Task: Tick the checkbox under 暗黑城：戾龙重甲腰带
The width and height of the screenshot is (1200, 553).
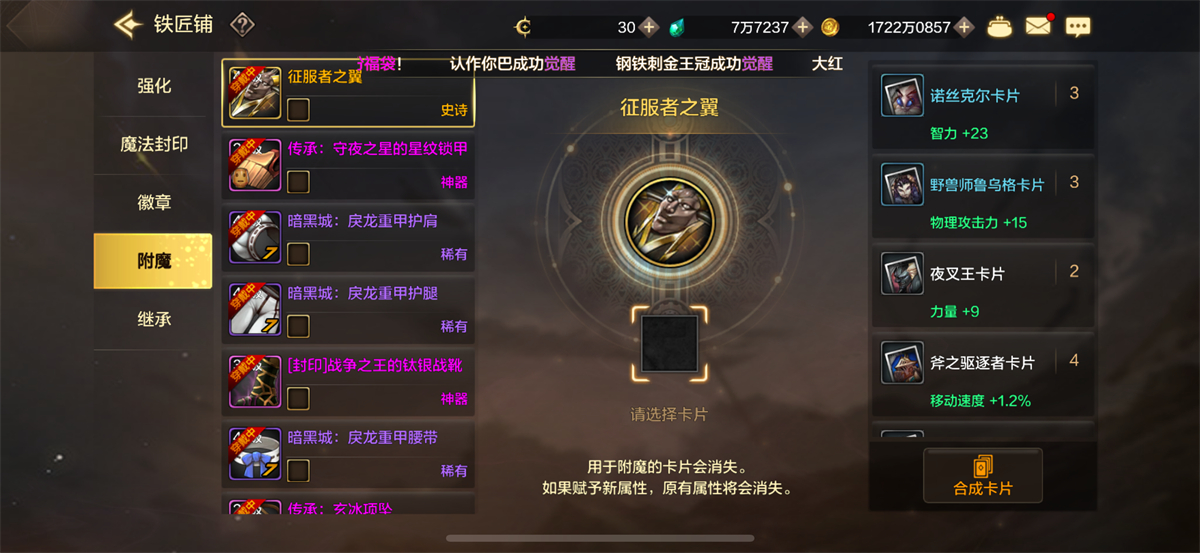Action: (x=298, y=470)
